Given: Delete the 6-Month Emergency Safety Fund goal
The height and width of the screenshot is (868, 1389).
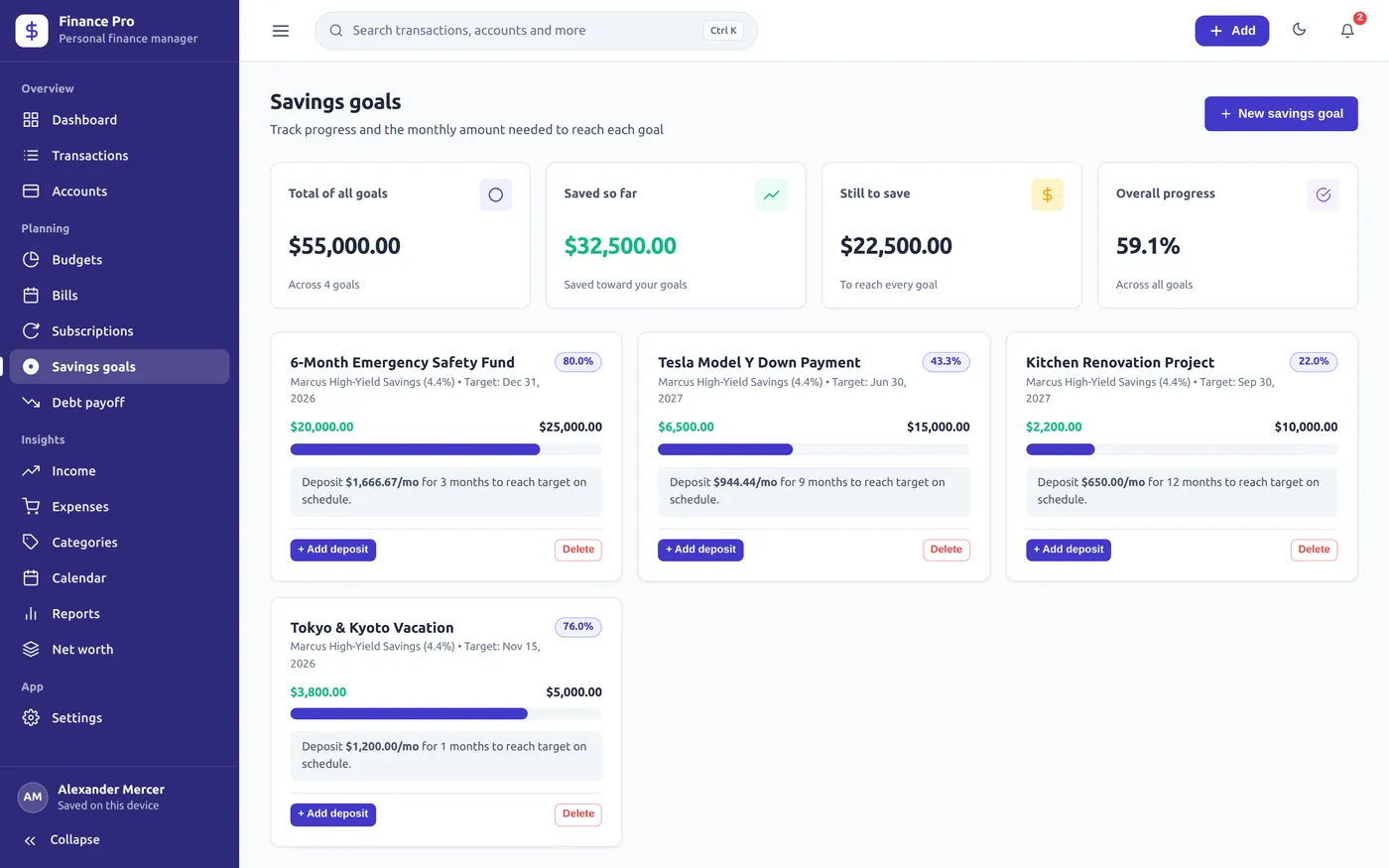Looking at the screenshot, I should pos(578,550).
